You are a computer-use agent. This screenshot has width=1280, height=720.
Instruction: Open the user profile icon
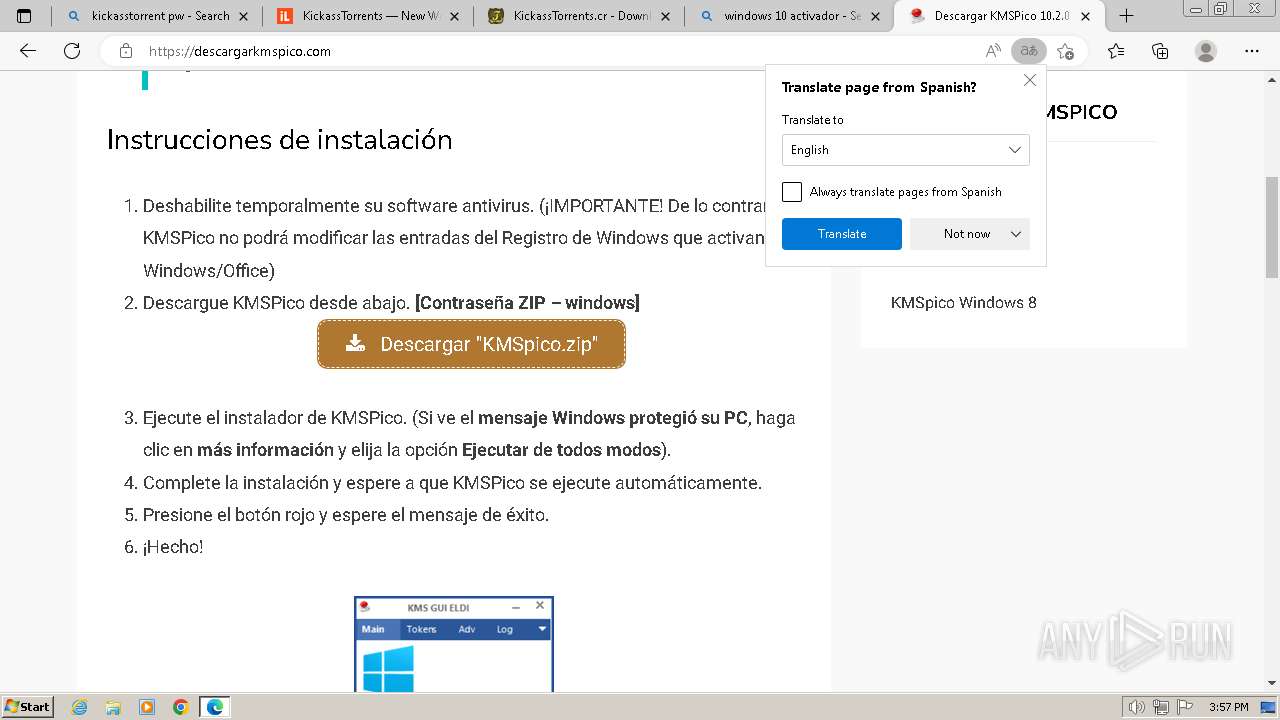1206,51
